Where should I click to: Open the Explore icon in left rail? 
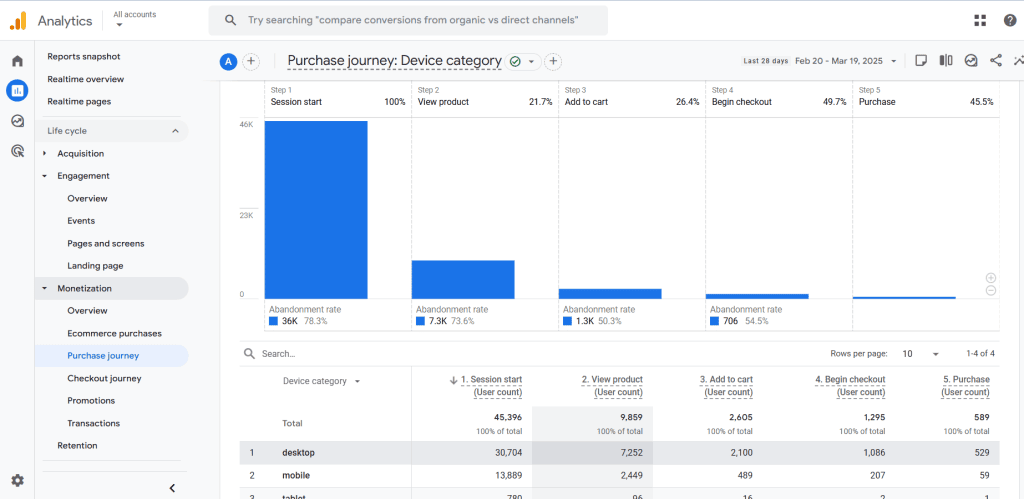click(18, 121)
